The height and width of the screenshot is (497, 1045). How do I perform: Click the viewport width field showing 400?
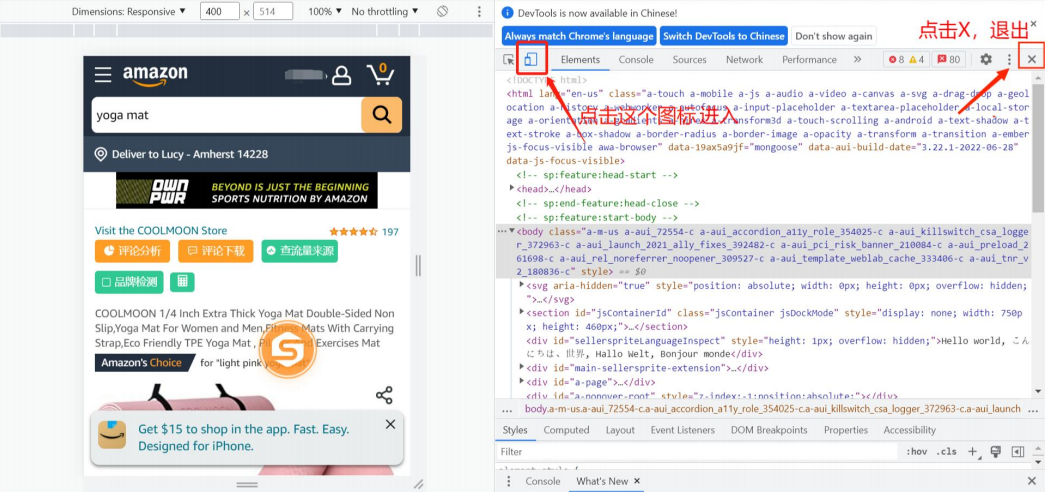click(219, 11)
